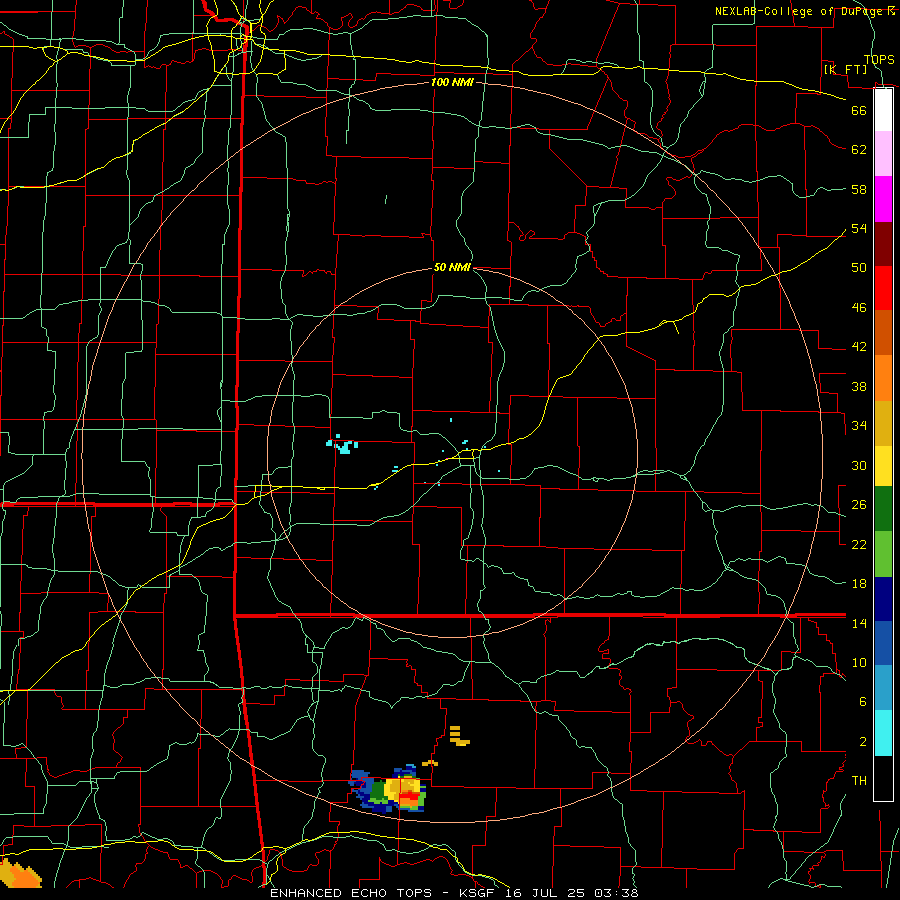Click the light blue 6-10 kft legend swatch

tap(883, 688)
